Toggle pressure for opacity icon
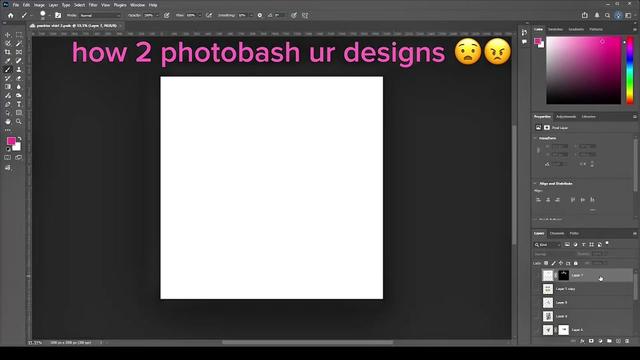Screen dimensions: 640x360 tap(167, 16)
